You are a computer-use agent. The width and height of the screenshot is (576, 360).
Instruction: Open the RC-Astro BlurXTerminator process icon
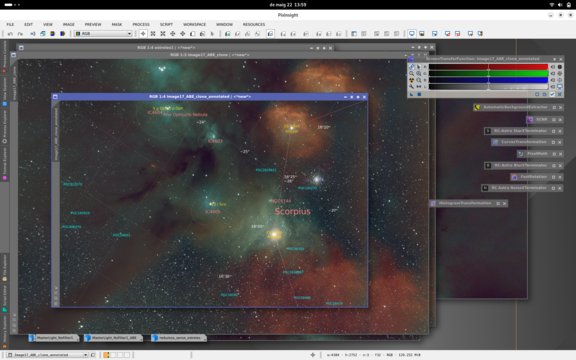click(488, 166)
